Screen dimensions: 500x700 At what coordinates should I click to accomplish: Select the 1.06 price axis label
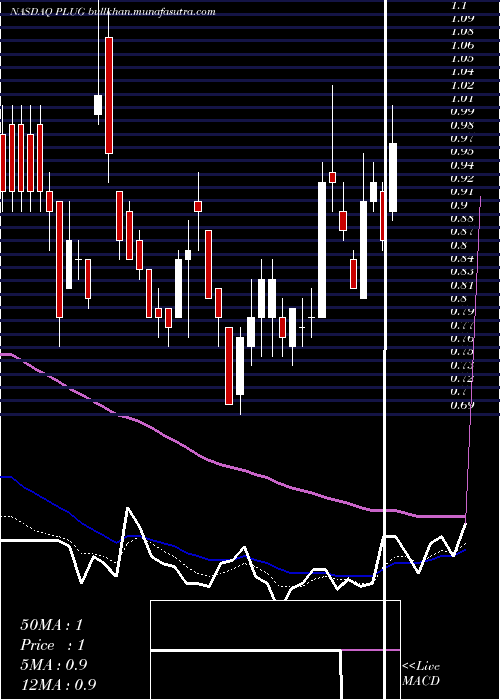(x=462, y=46)
